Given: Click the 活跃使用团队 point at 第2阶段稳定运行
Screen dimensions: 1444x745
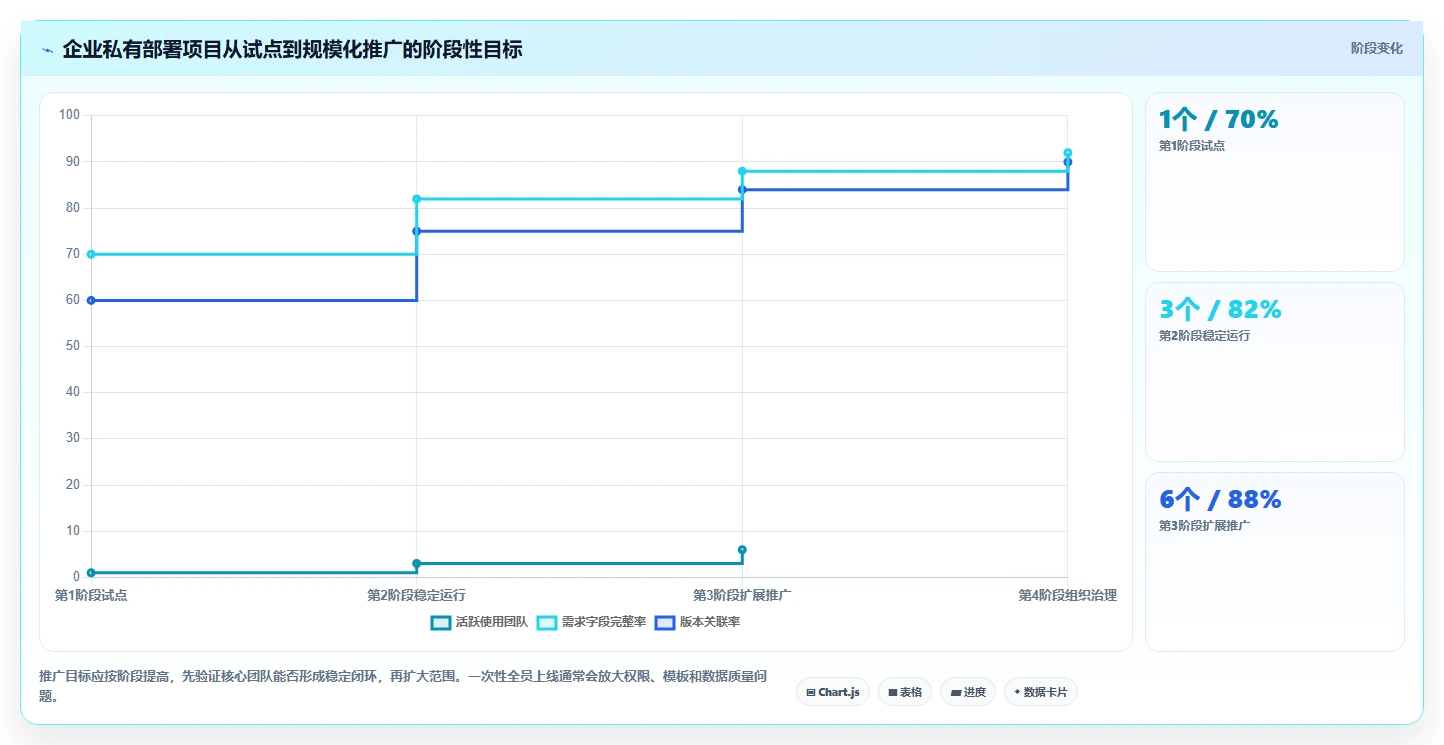Looking at the screenshot, I should click(x=417, y=564).
